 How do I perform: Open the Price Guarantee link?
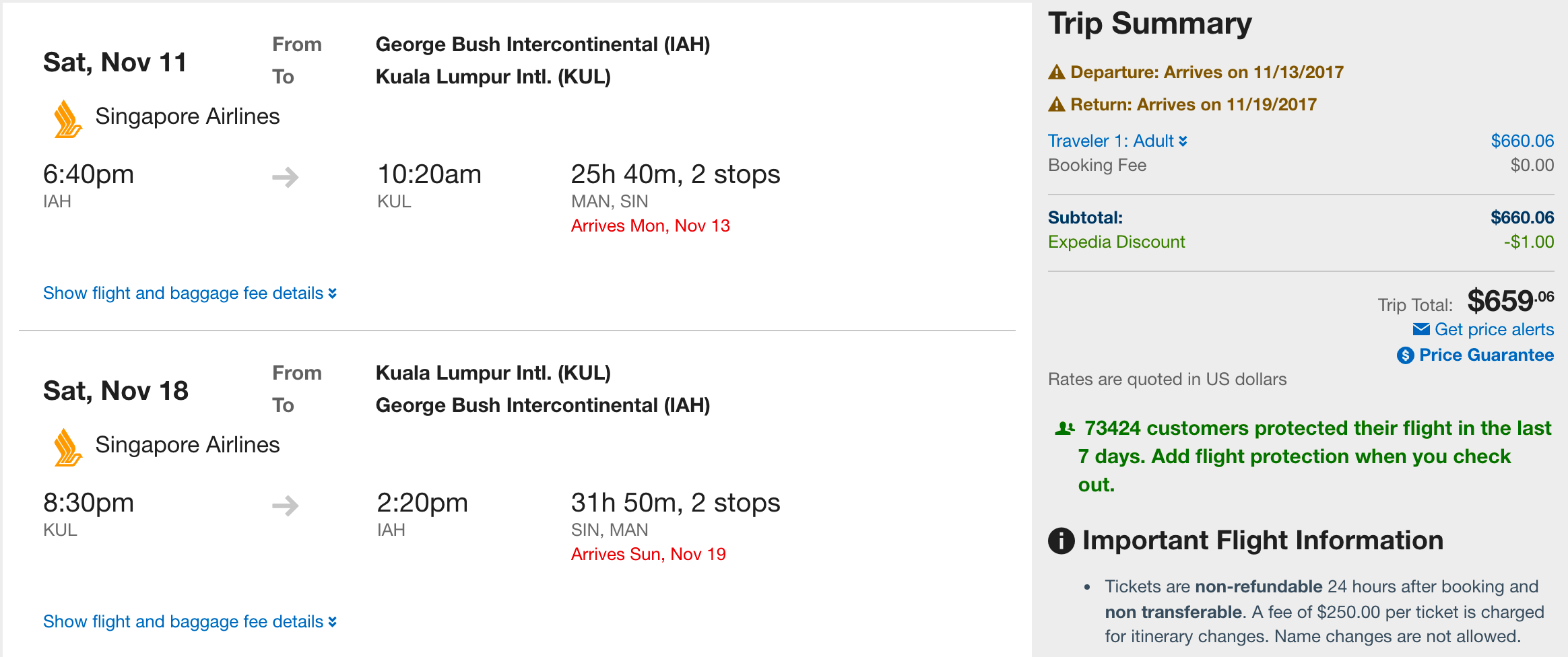1487,355
